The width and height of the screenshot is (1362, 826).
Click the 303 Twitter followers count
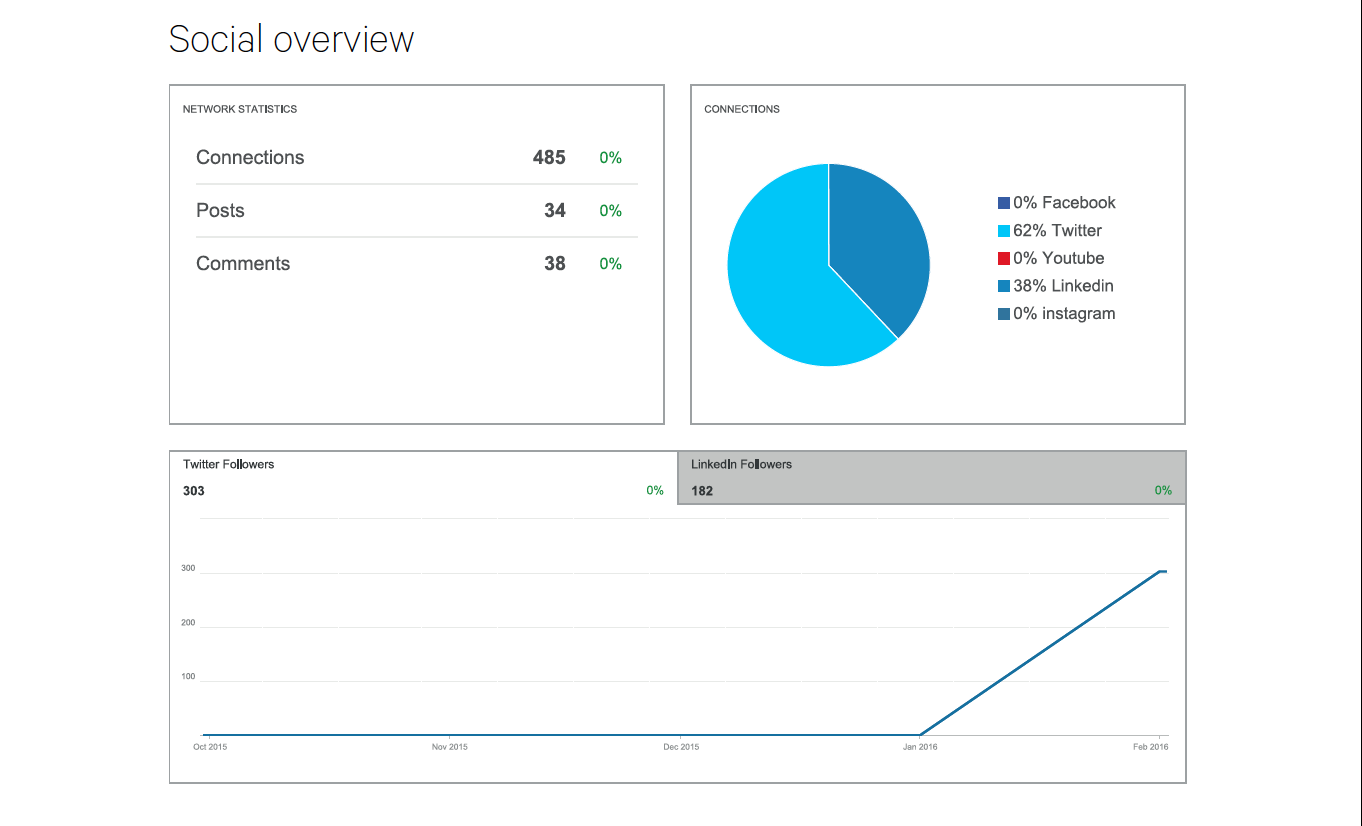[194, 491]
